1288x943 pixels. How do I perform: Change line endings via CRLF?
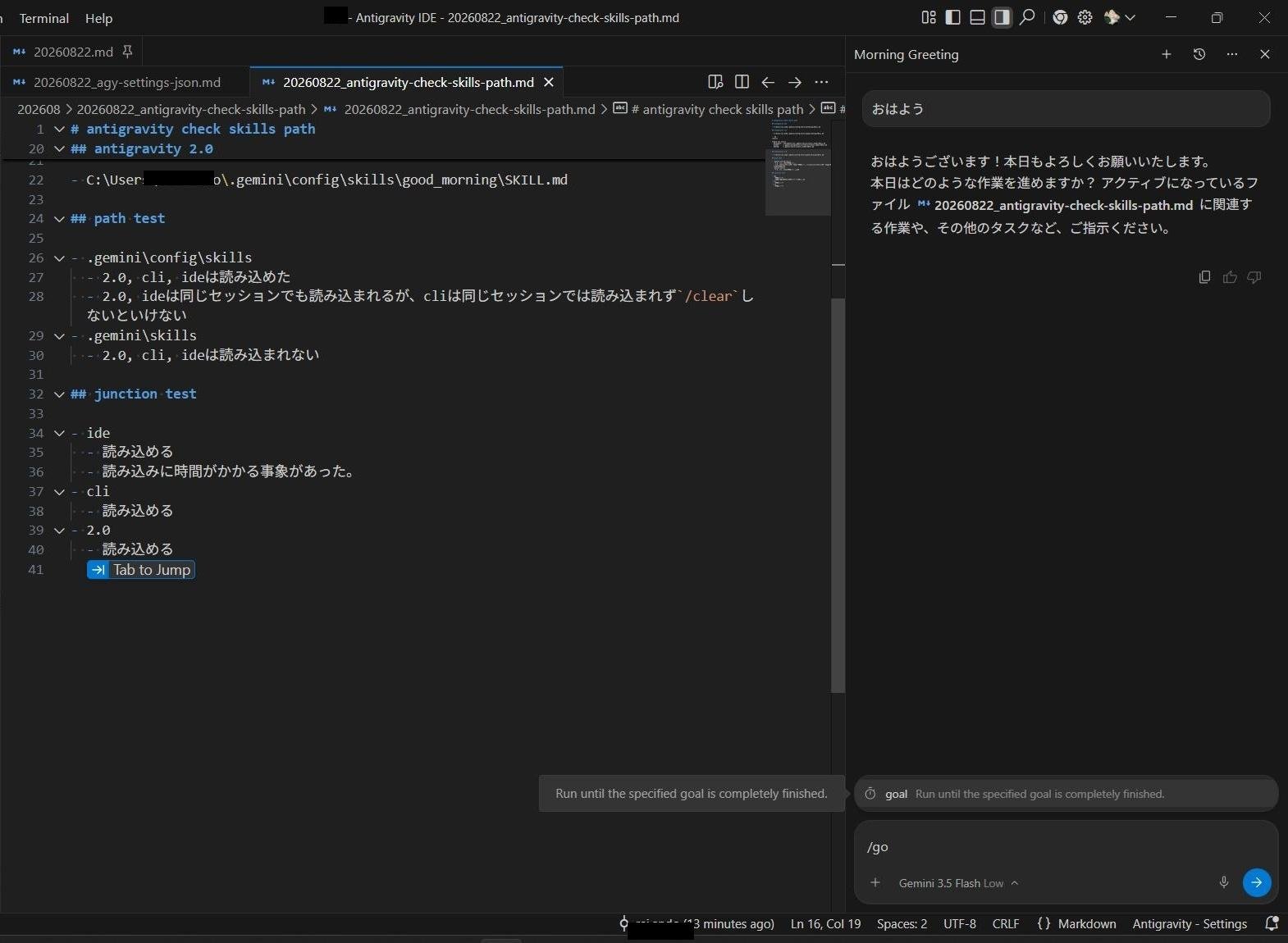tap(1006, 924)
